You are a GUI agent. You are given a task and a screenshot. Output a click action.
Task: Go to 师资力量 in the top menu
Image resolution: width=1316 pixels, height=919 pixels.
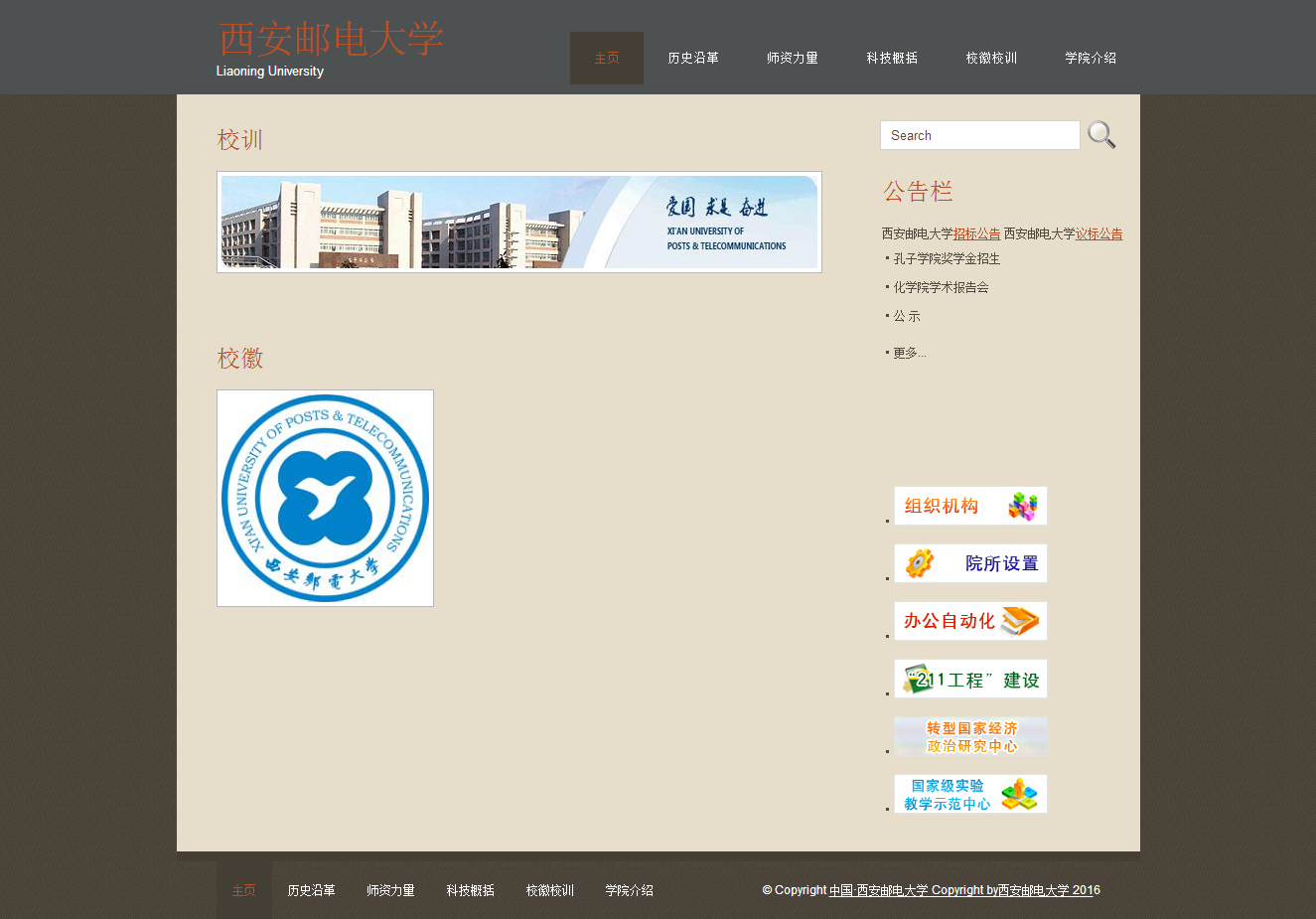click(x=793, y=59)
